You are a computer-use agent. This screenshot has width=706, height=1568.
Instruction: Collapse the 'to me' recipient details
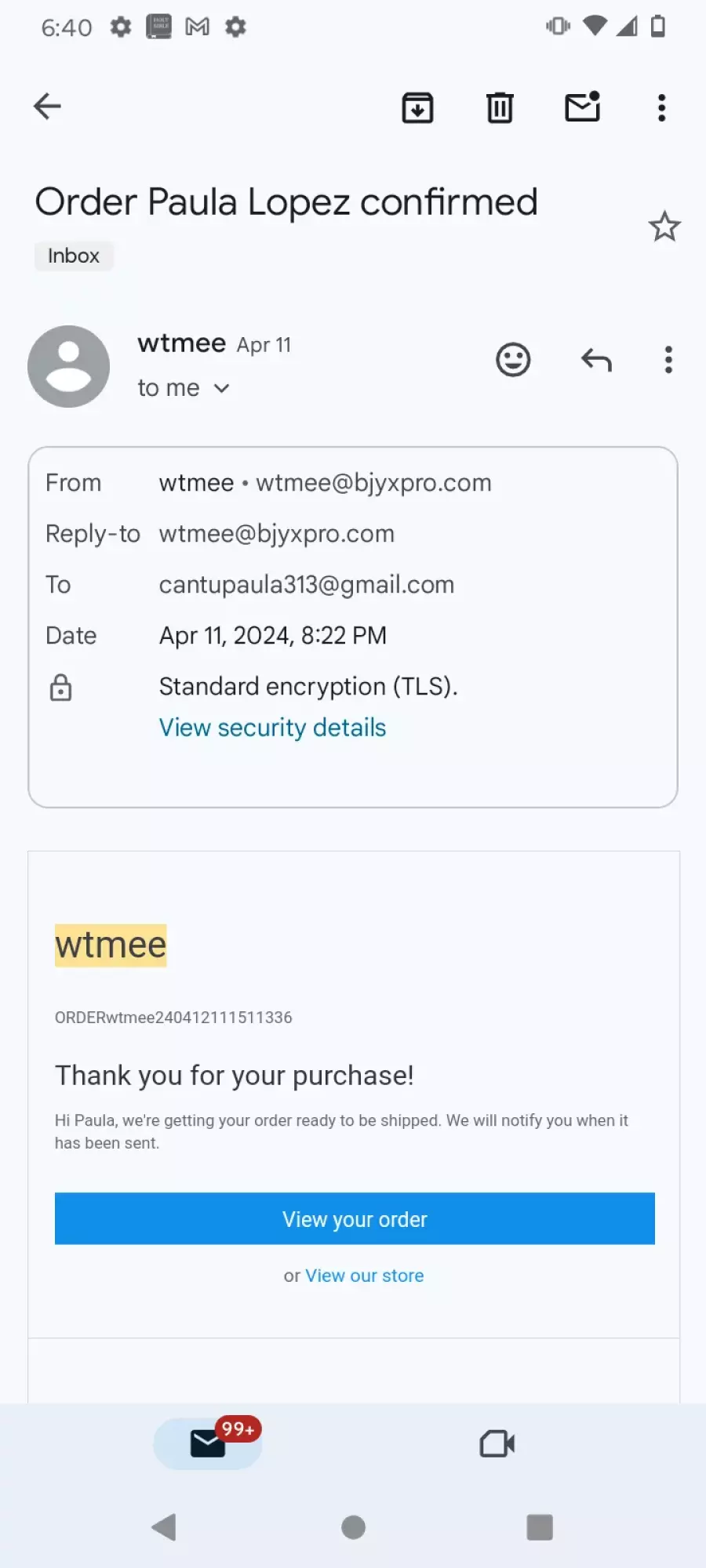point(184,388)
